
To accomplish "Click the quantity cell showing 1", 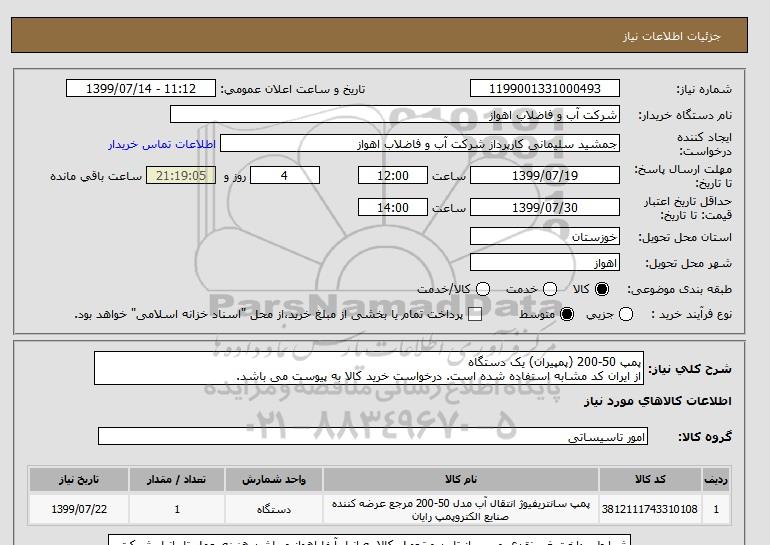I will pyautogui.click(x=177, y=509).
